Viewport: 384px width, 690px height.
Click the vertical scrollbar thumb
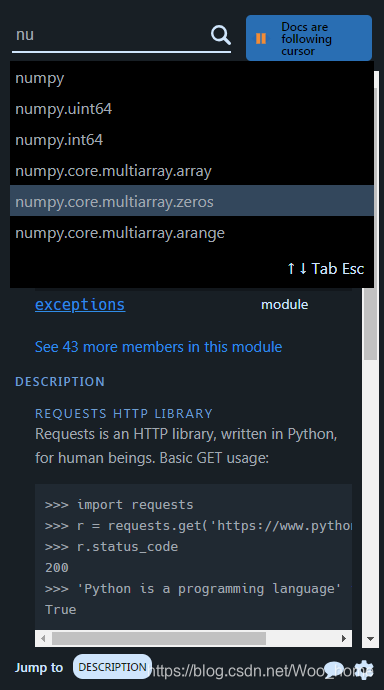(370, 323)
